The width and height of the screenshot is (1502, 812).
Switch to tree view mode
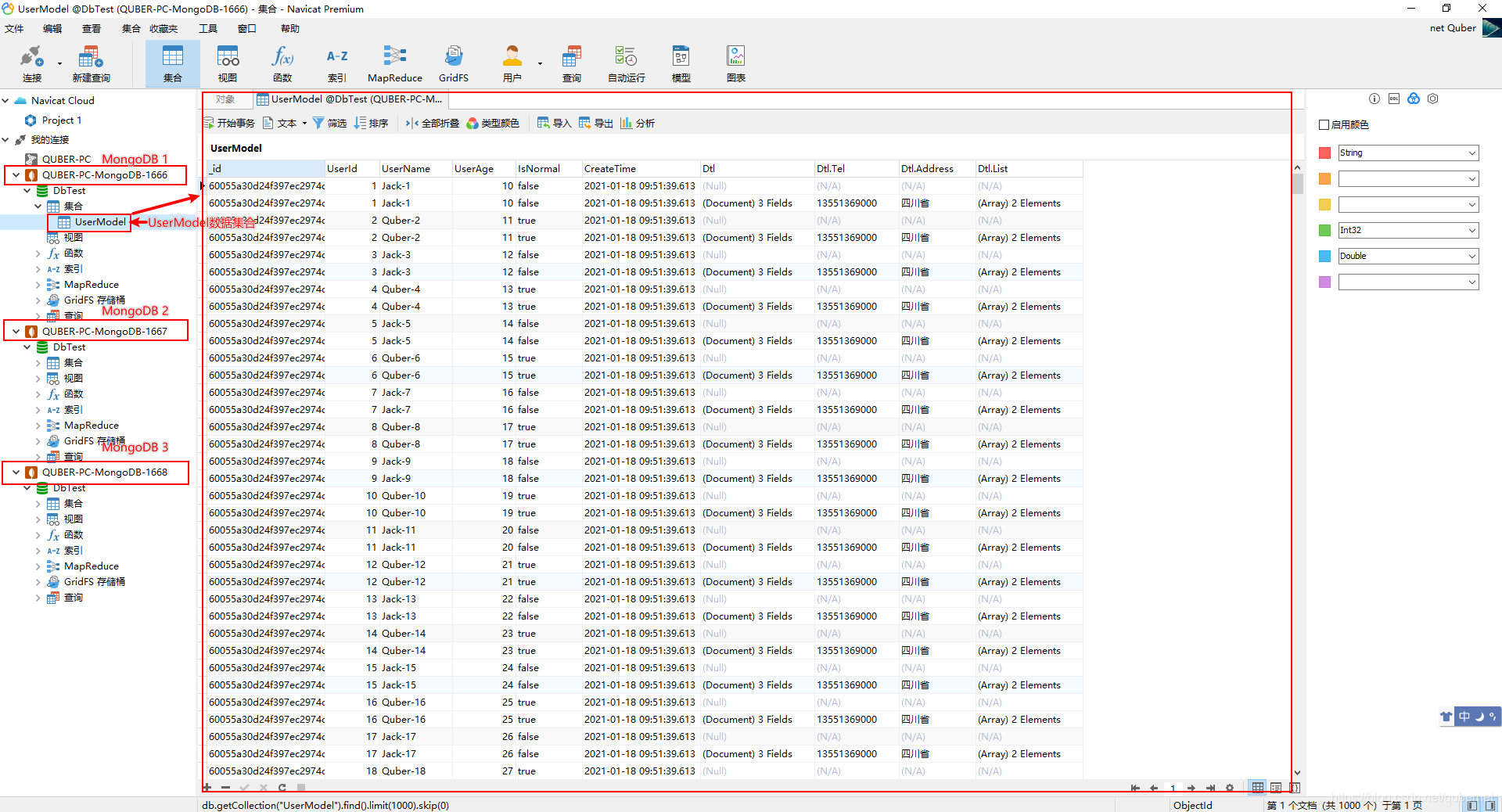point(1276,787)
